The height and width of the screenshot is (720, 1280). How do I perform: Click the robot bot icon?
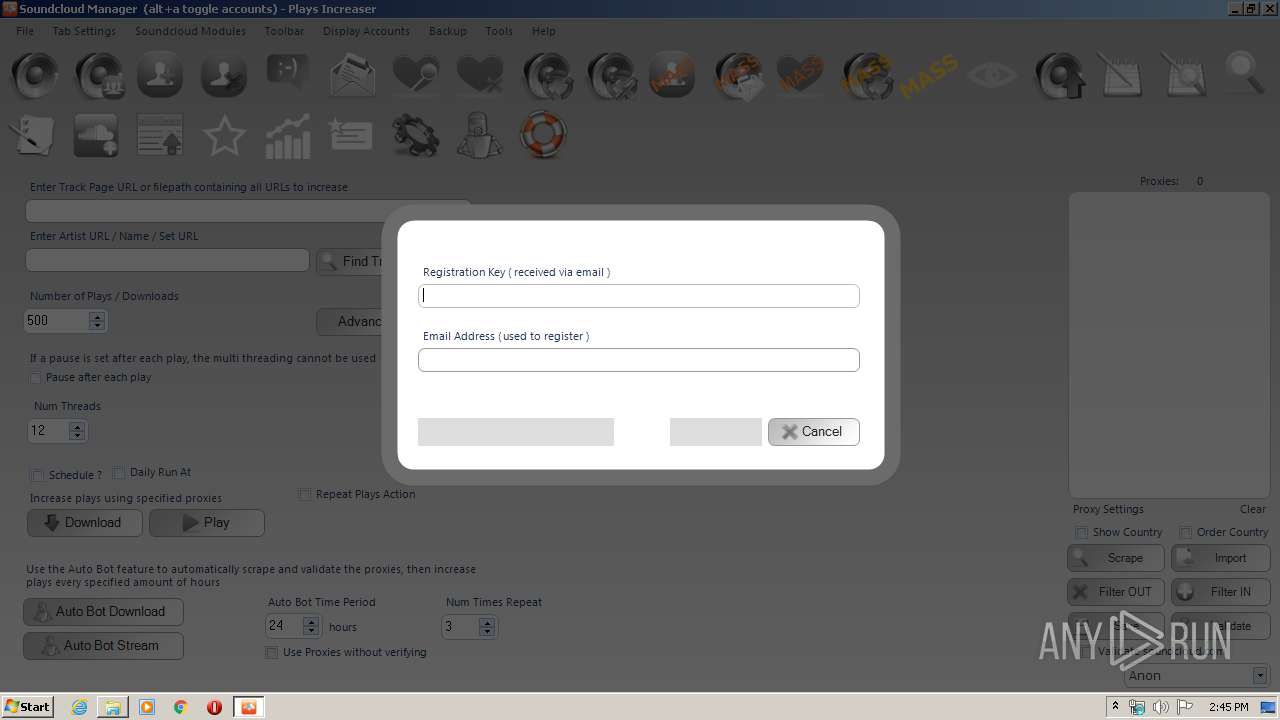[x=479, y=135]
